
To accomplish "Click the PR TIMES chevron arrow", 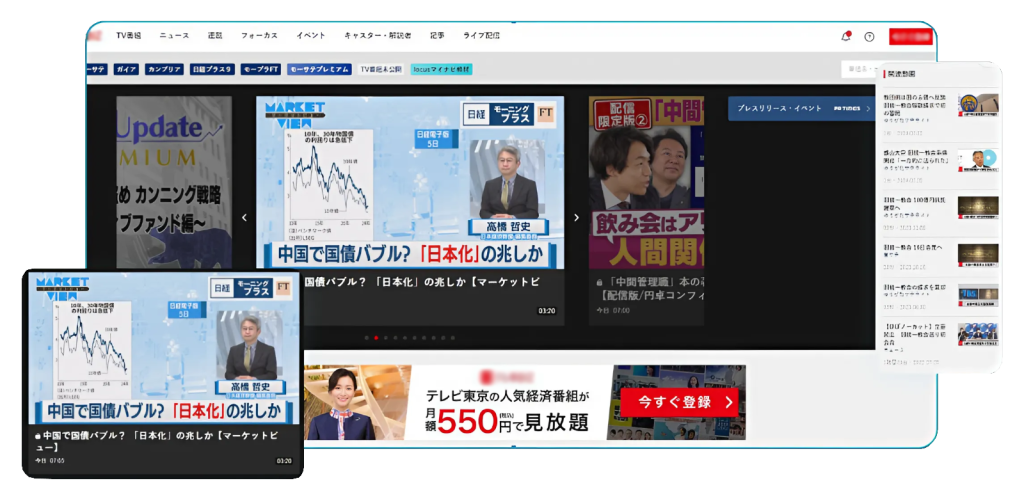I will (867, 108).
